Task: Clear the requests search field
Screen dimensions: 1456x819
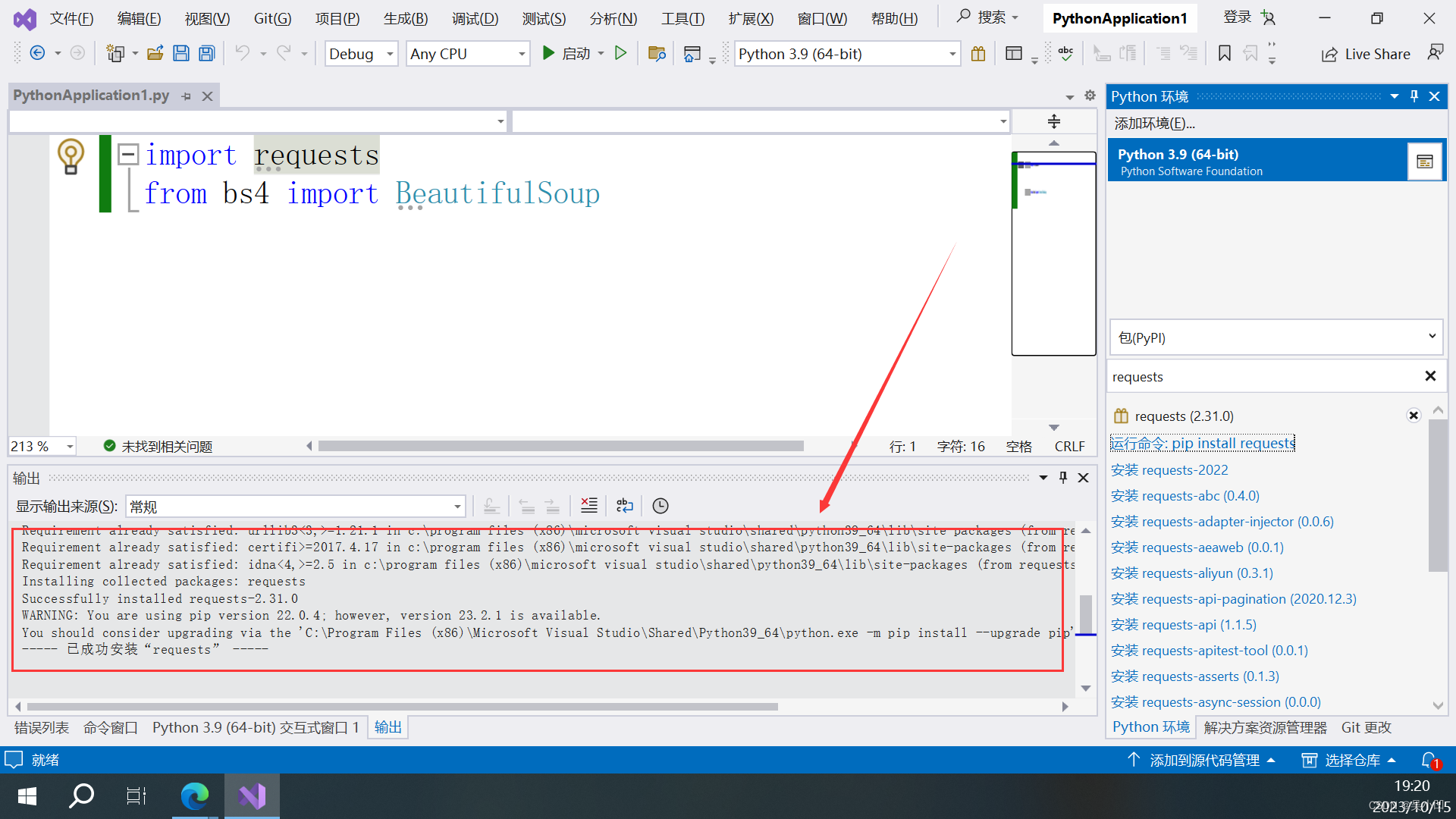Action: coord(1430,376)
